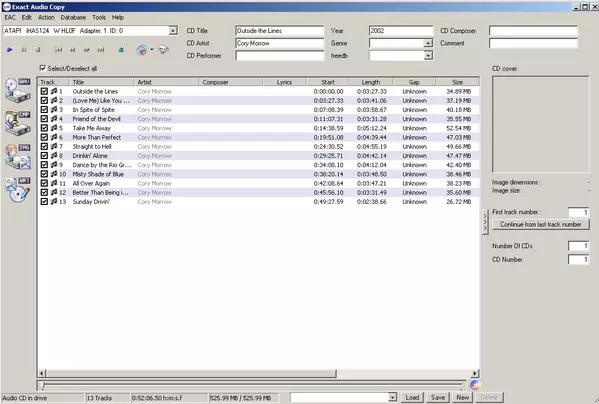
Task: Select the track title 'Take Me Away'
Action: (x=92, y=128)
